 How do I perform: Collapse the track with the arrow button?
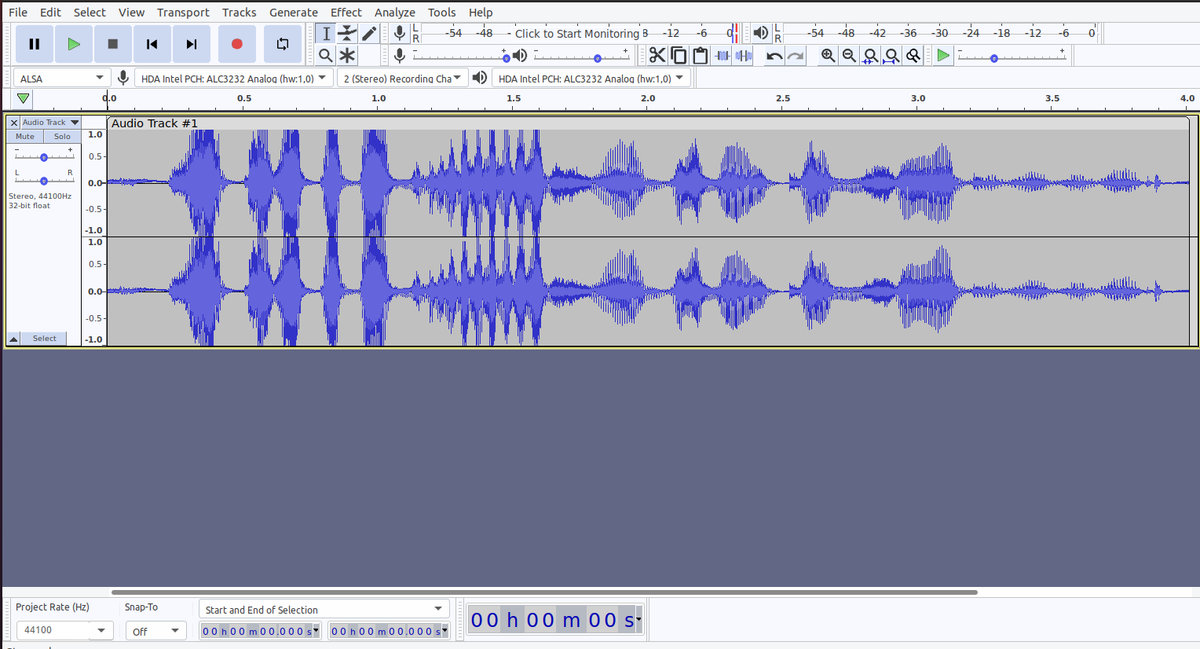(13, 338)
